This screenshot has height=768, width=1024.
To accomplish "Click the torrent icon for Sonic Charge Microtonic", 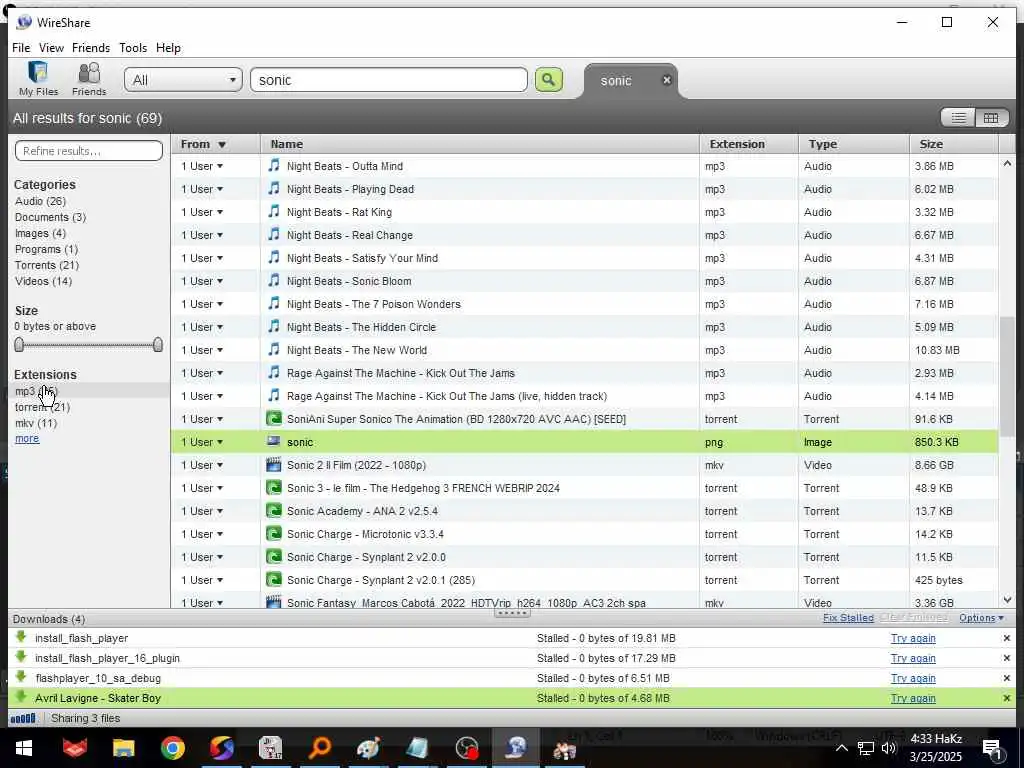I will pos(274,534).
